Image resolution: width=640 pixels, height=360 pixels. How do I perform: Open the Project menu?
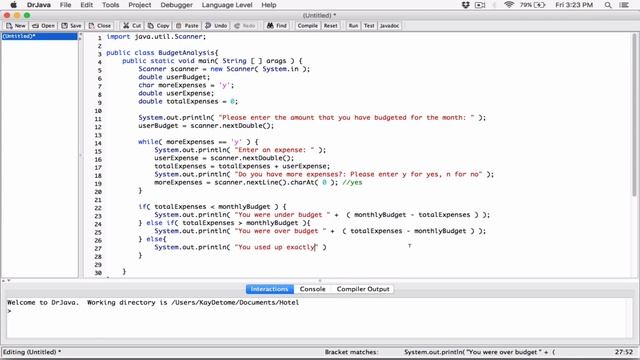click(x=140, y=5)
